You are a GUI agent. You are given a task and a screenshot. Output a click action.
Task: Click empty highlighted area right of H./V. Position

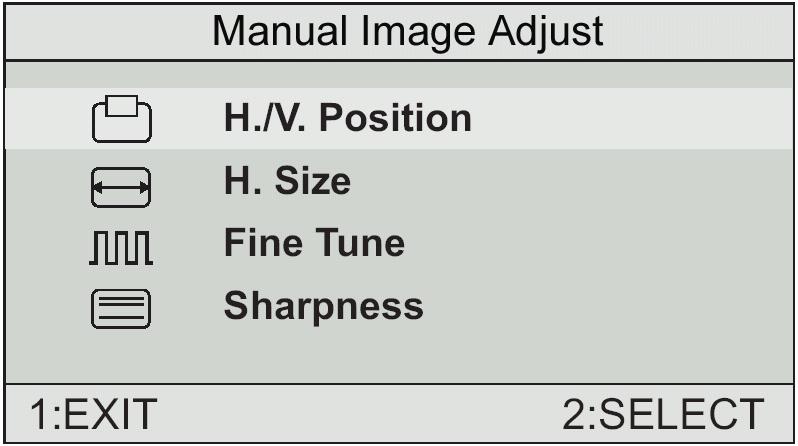(631, 118)
